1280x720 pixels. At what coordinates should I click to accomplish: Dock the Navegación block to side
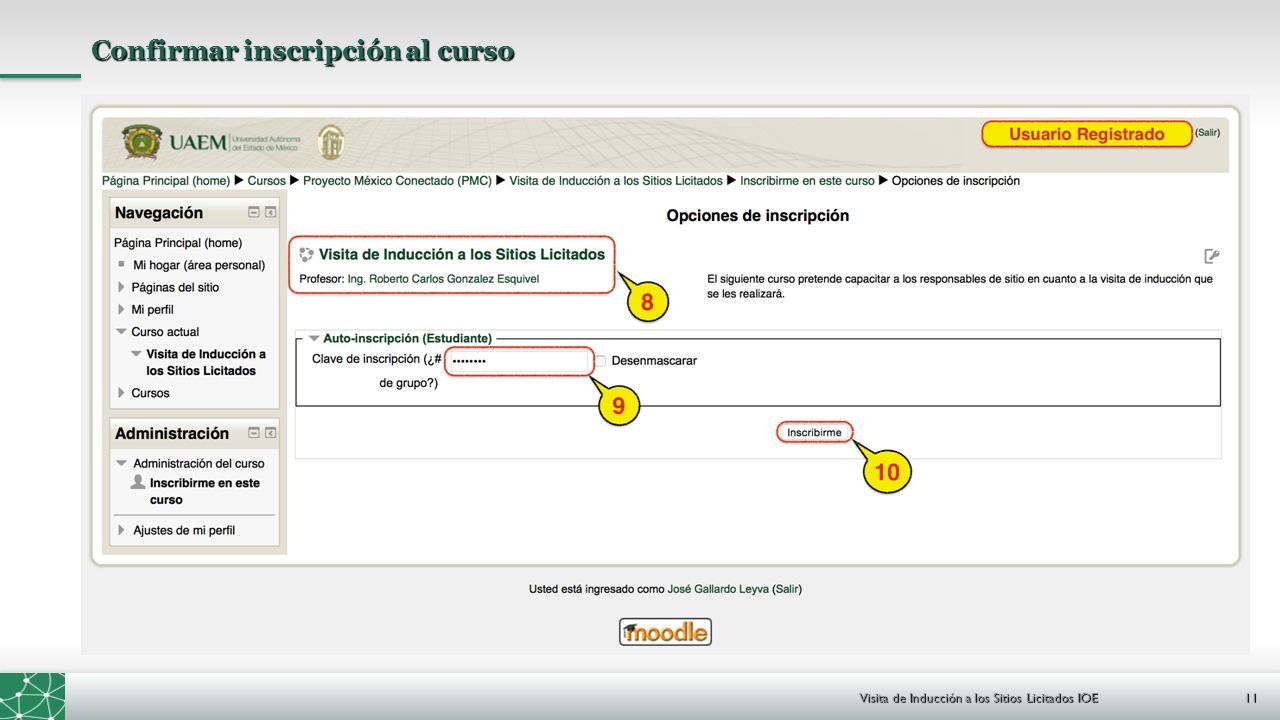pos(271,212)
